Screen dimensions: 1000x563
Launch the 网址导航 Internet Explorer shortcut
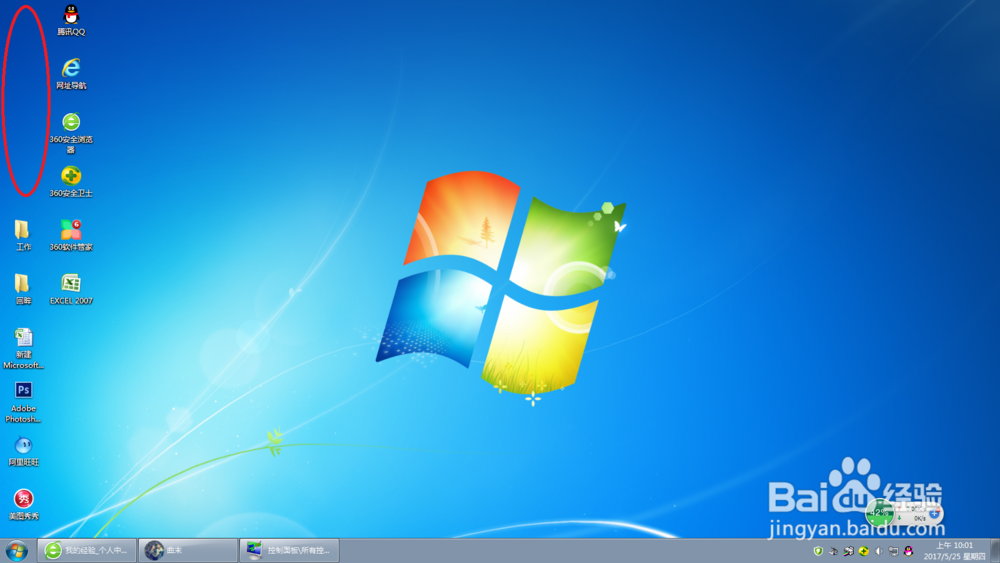click(x=71, y=73)
